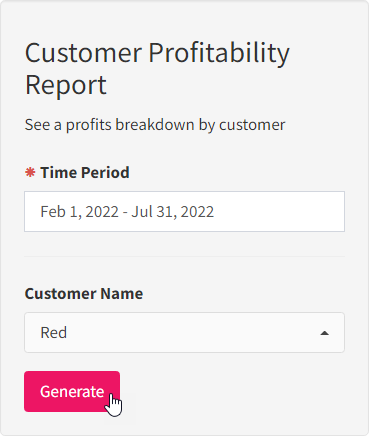The image size is (369, 436).
Task: Click the Jul 31, 2022 end date text
Action: point(172,212)
